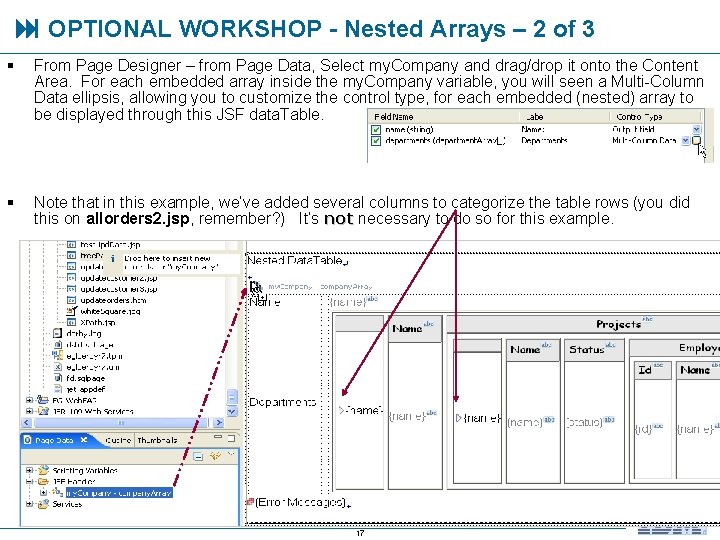Click the Services folder icon
Image resolution: width=720 pixels, height=540 pixels.
click(x=44, y=504)
